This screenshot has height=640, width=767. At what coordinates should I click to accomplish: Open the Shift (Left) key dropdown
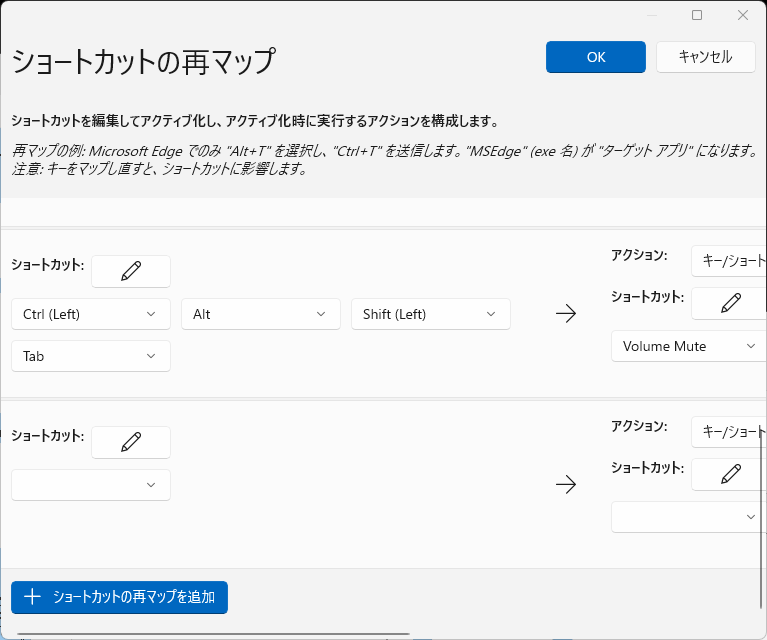(x=430, y=314)
